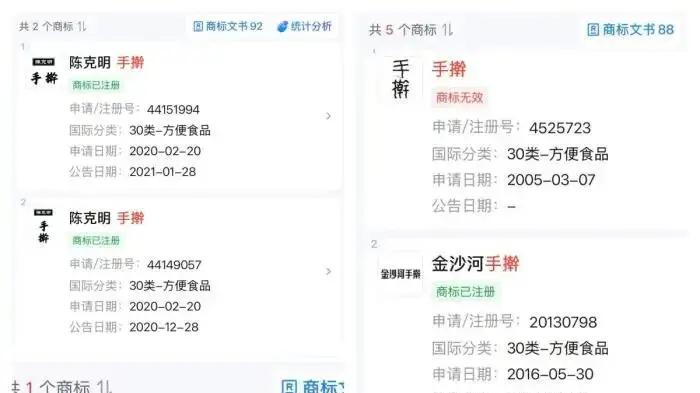Select registration number 44151994
Screen dimensions: 700x393
[x=173, y=109]
